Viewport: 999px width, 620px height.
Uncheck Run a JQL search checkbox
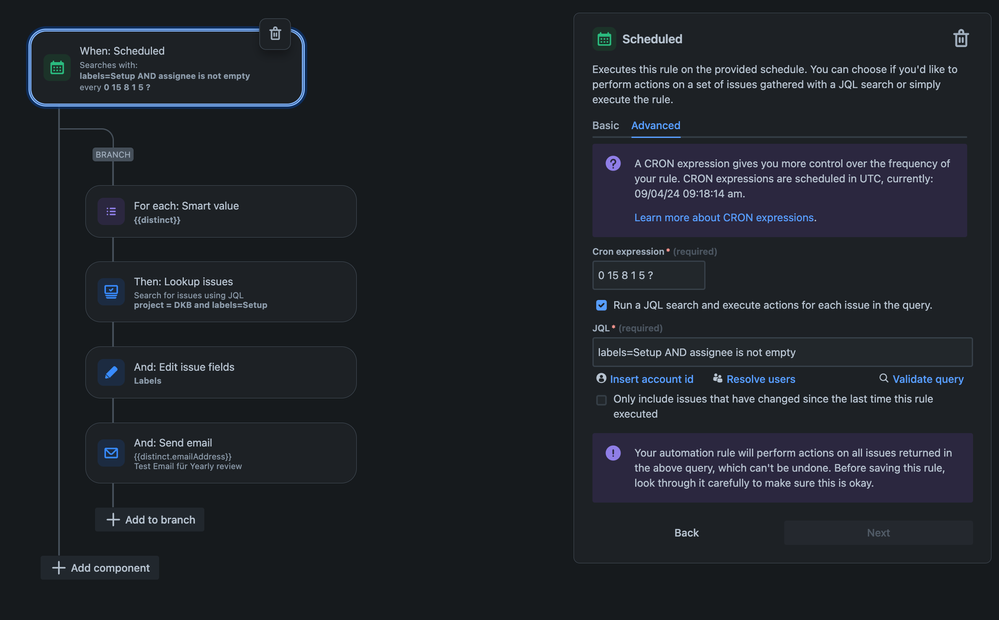point(601,305)
